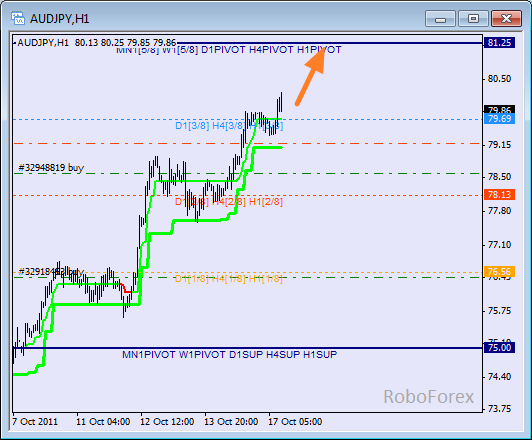Image resolution: width=532 pixels, height=440 pixels.
Task: Click the 7 Oct 2011 date label
Action: point(35,422)
